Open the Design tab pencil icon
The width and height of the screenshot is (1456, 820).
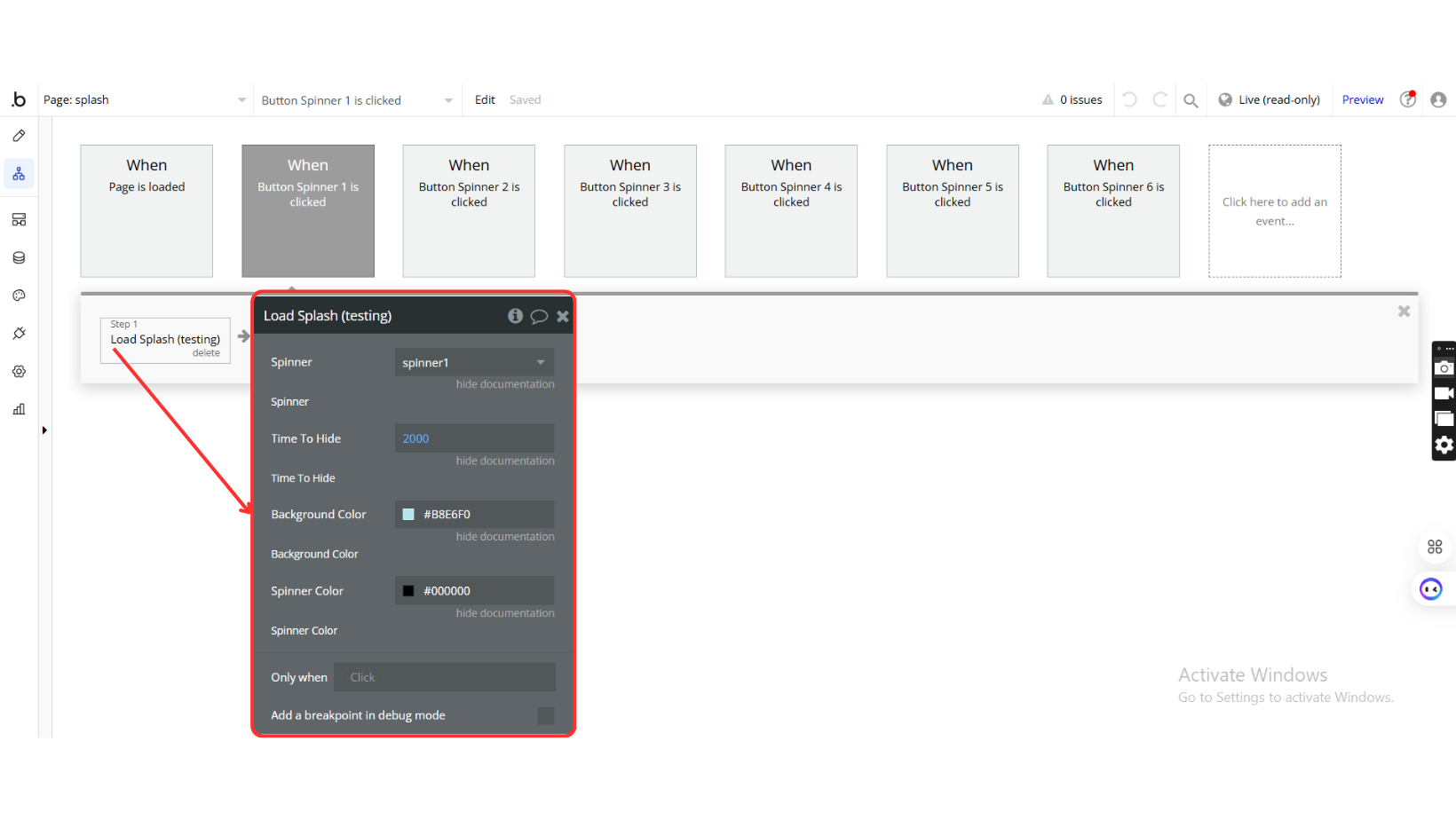[x=19, y=136]
